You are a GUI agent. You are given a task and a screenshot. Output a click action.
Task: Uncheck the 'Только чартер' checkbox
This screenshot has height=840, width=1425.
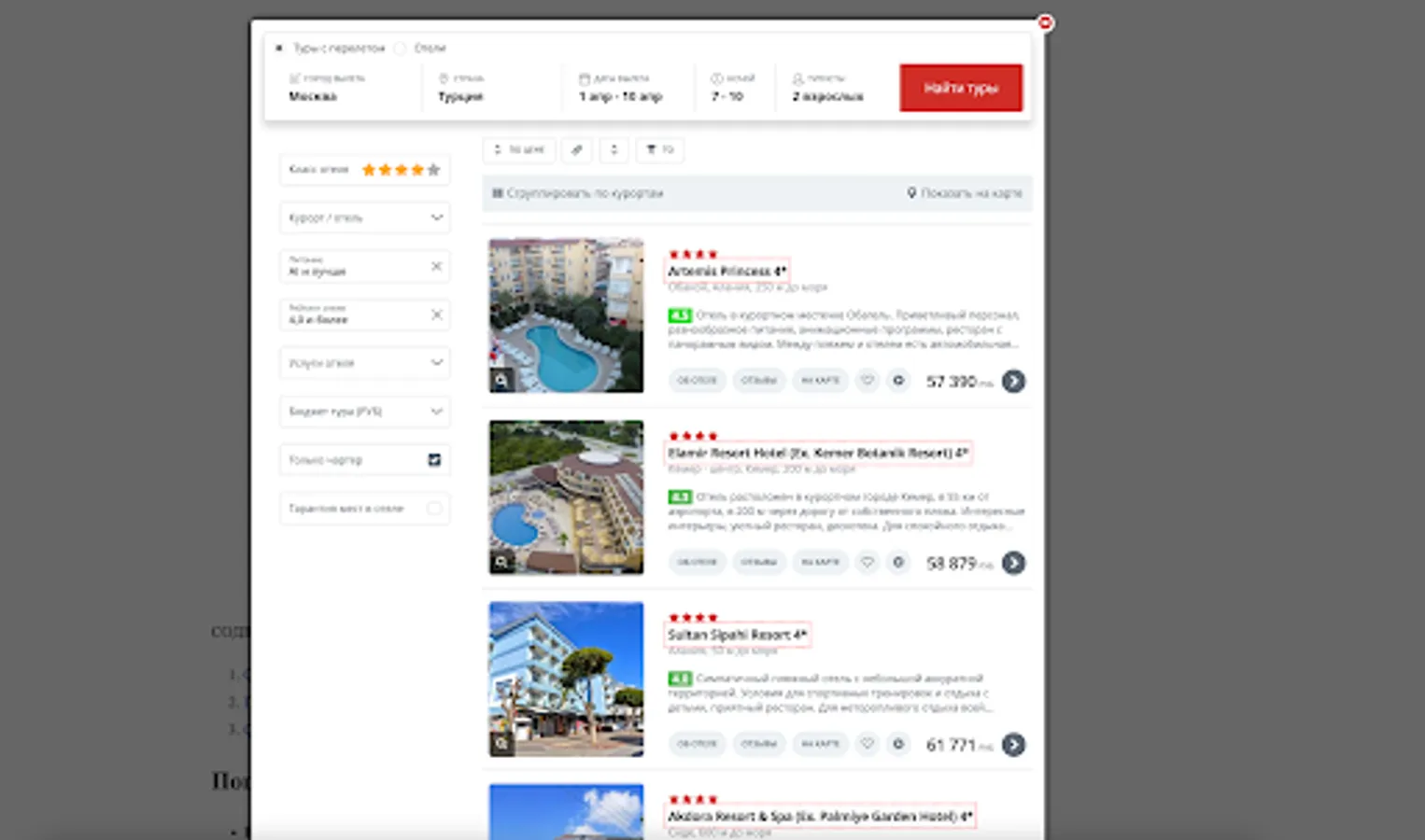tap(434, 460)
